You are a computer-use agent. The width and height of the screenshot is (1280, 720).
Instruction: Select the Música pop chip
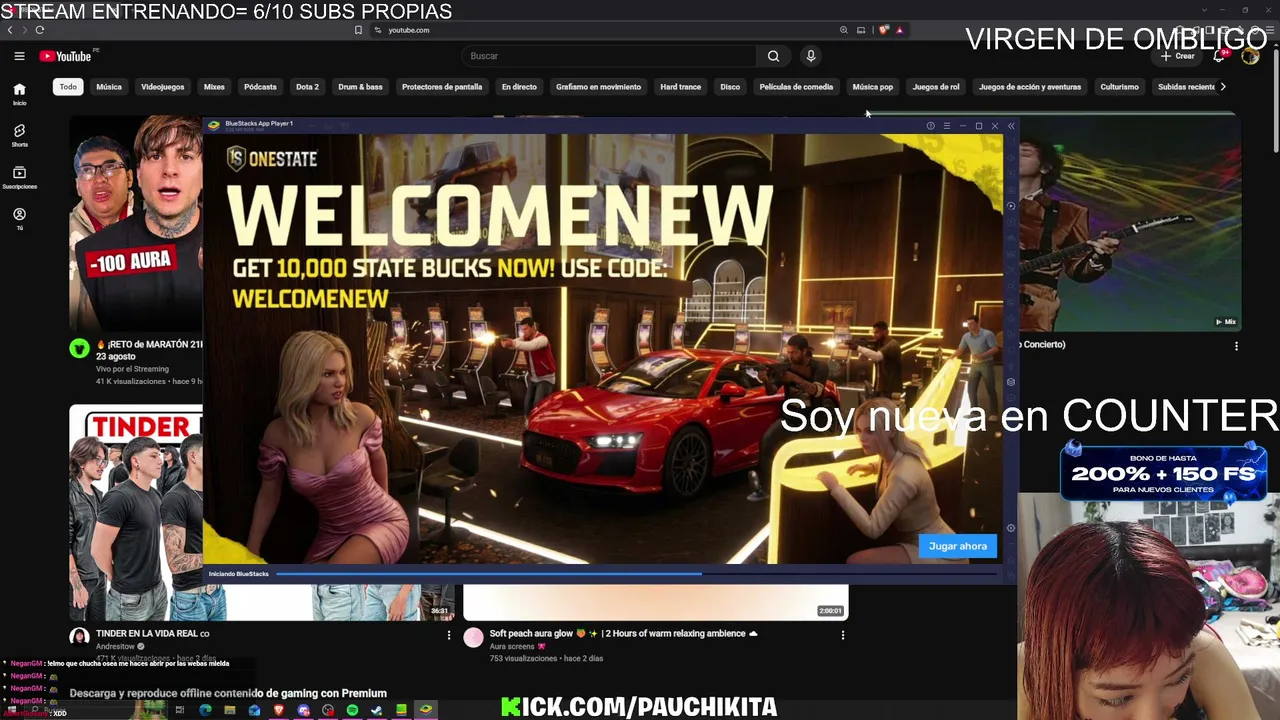[x=873, y=87]
